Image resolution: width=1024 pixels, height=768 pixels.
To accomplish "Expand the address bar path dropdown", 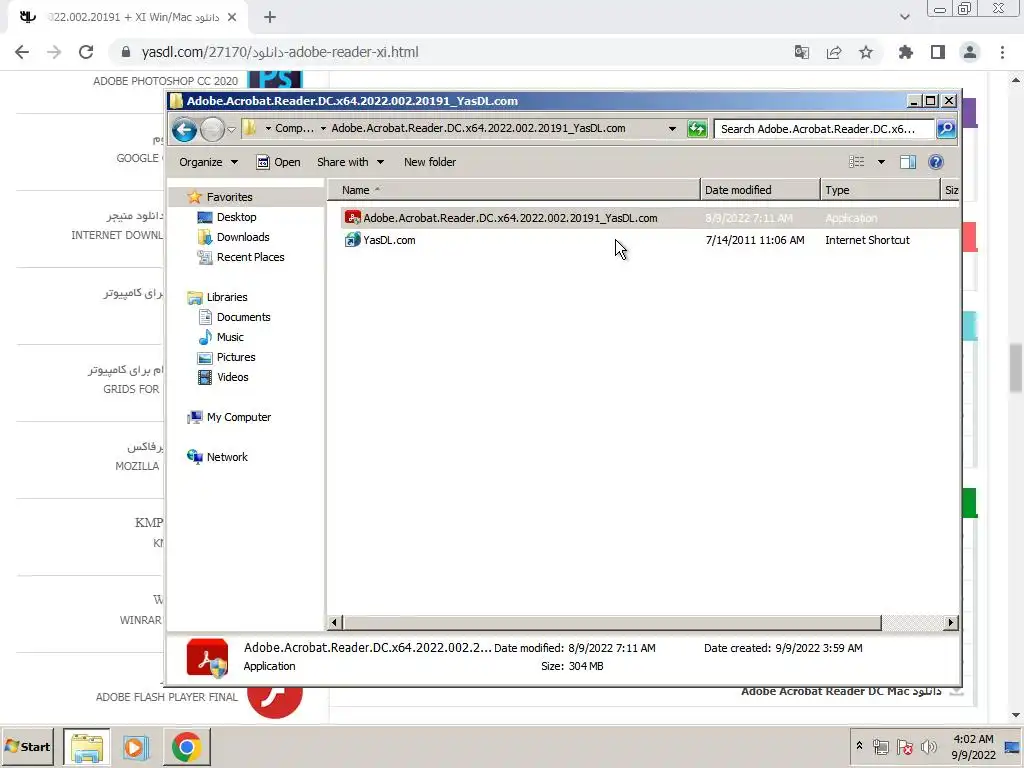I will [672, 129].
